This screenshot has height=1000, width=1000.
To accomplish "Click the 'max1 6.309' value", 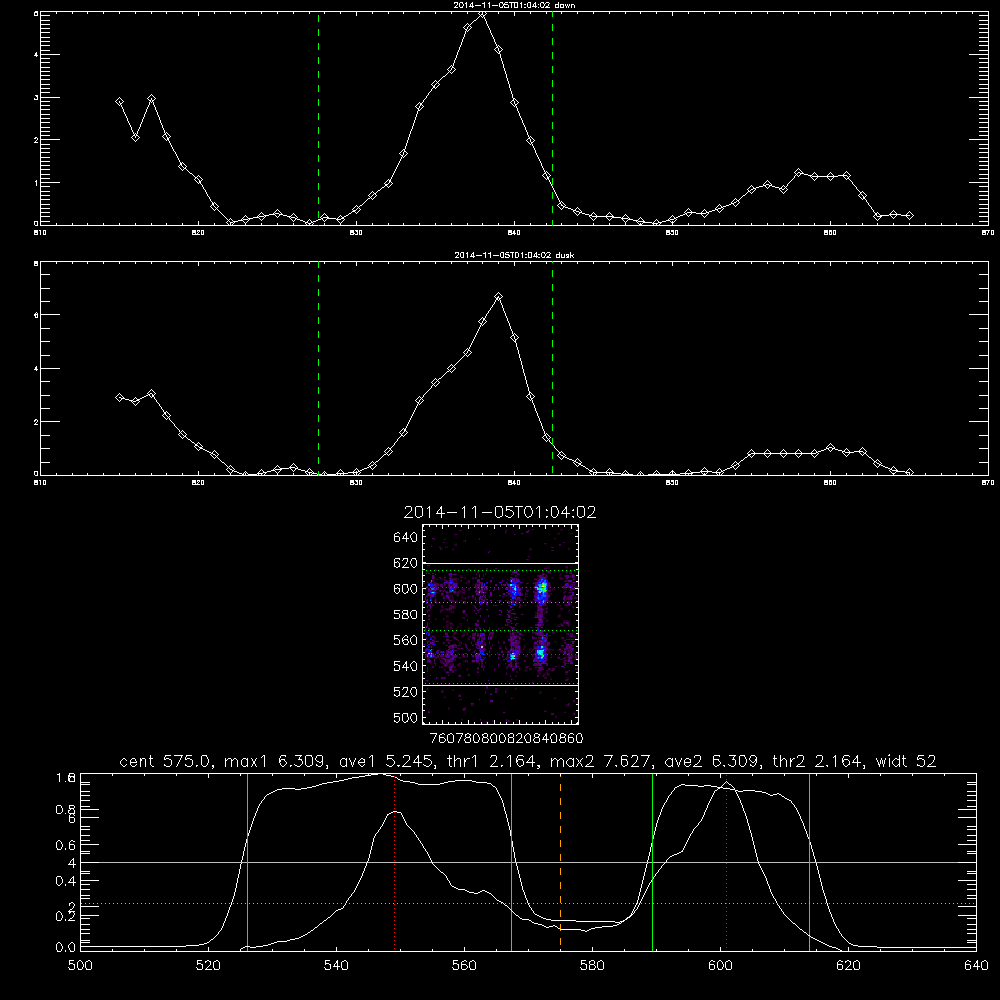I will coord(274,761).
